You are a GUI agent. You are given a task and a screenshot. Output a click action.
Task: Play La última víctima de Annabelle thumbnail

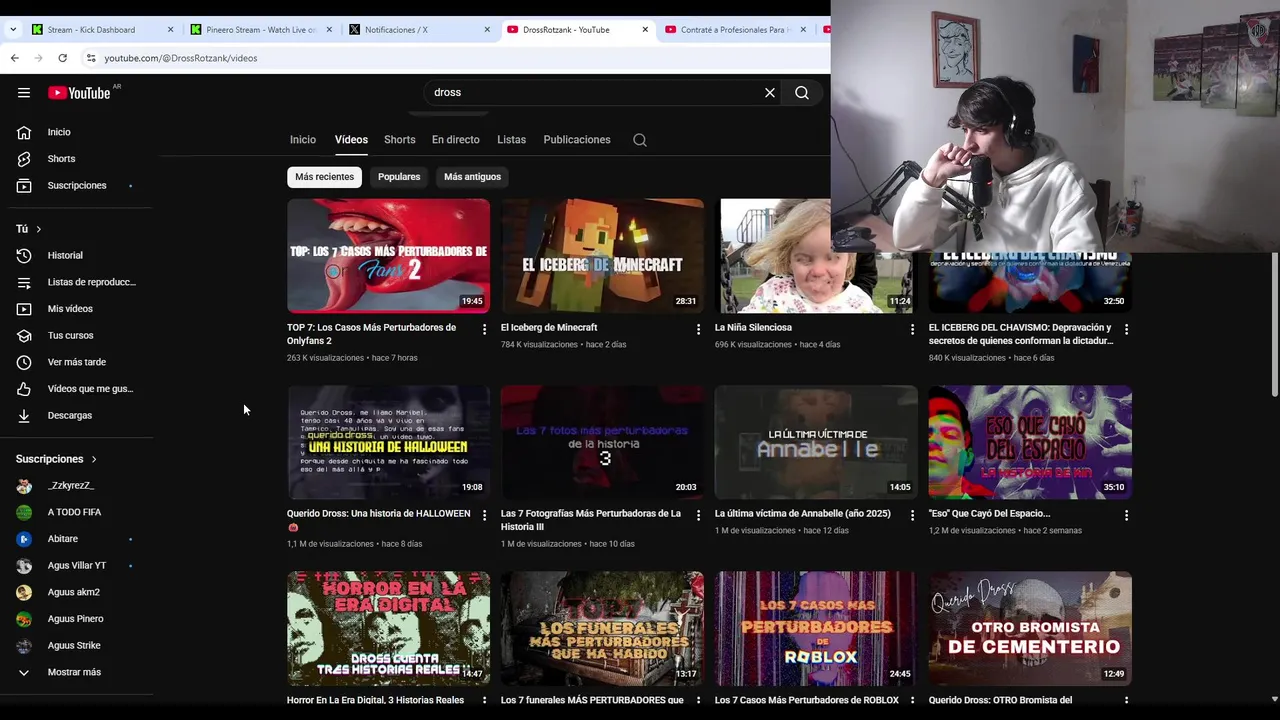pos(816,442)
